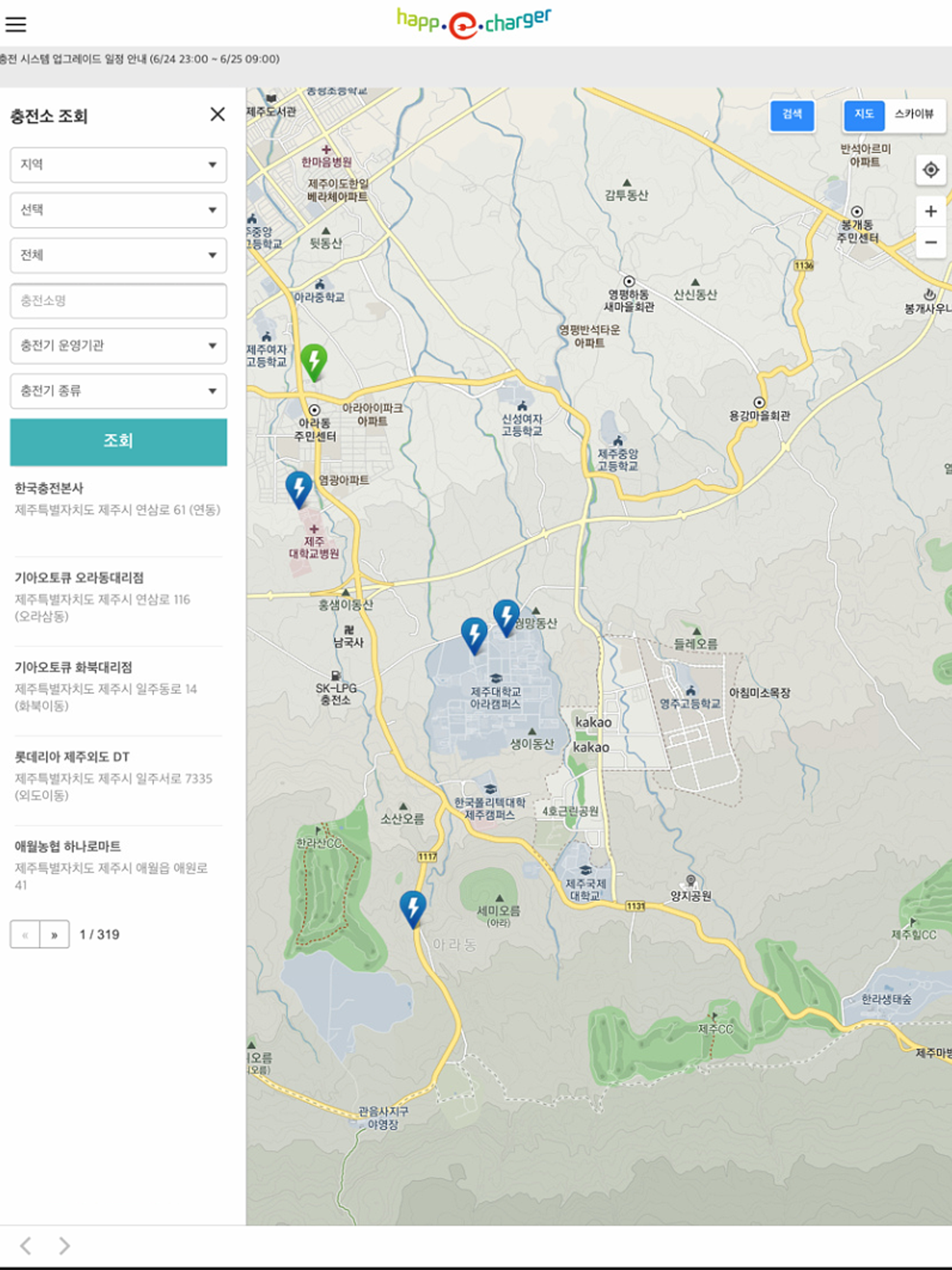Click the blue 검색 button
Viewport: 952px width, 1270px height.
[792, 115]
